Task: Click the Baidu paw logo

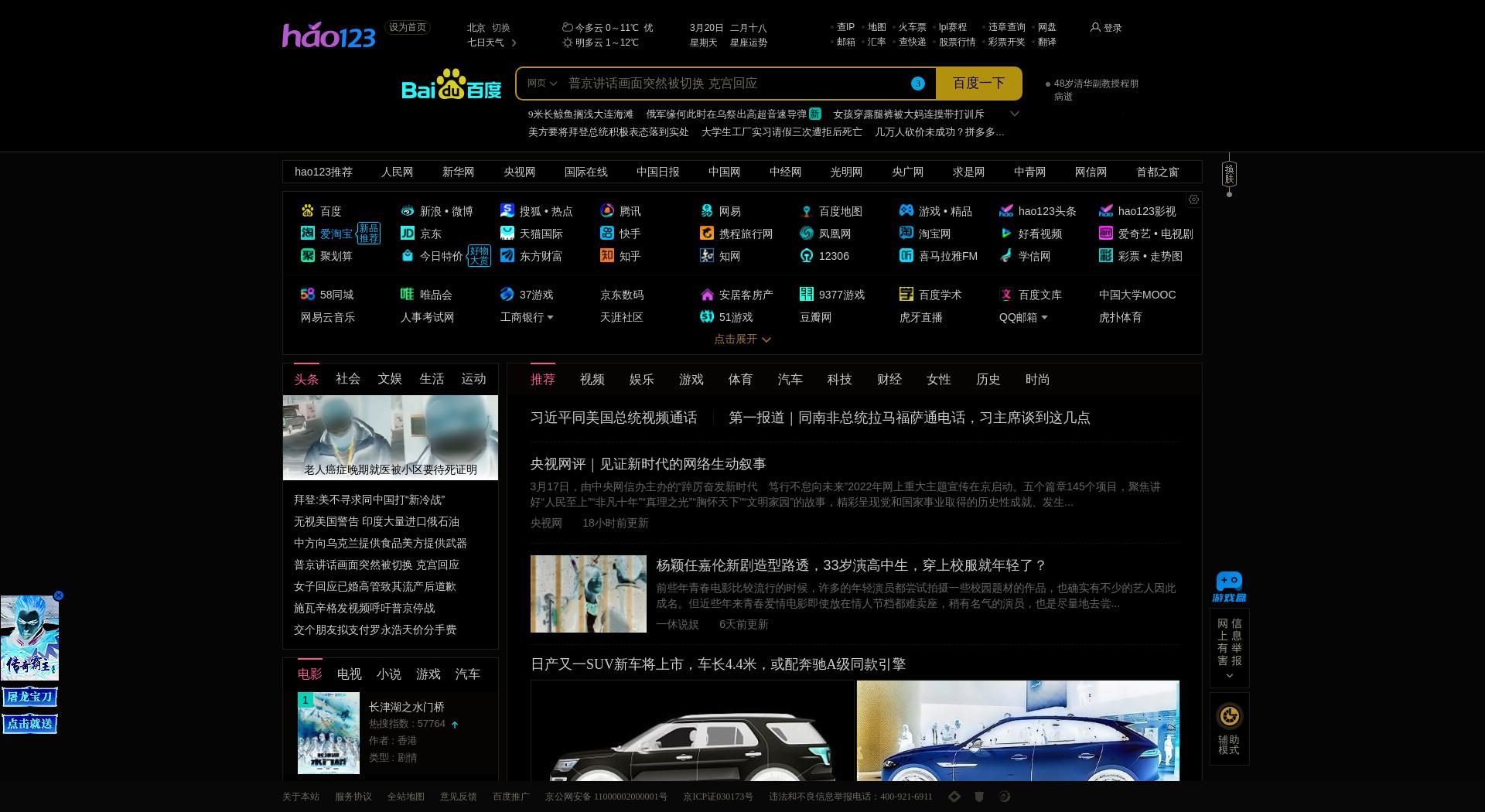Action: (451, 84)
